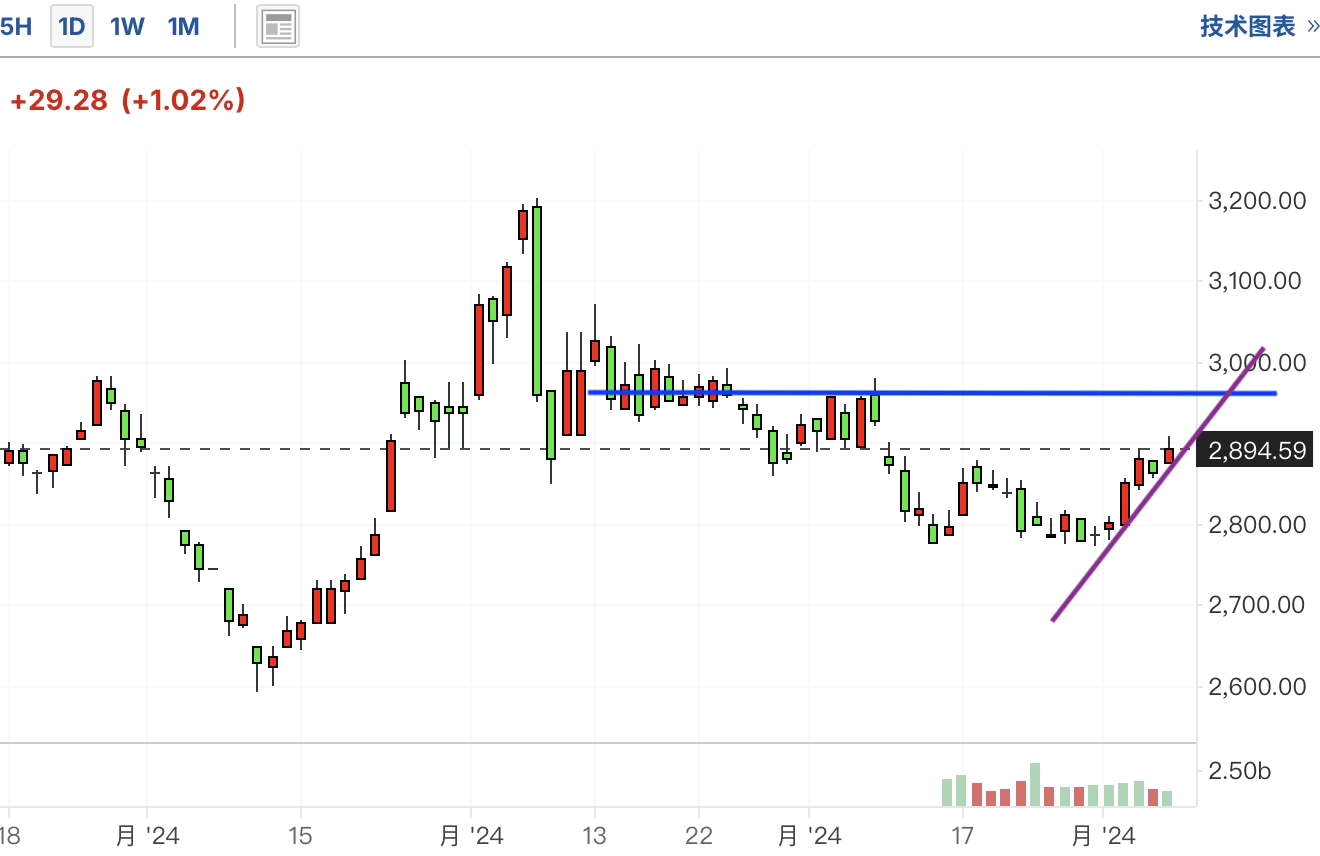Click the date label 13 on time axis

click(x=595, y=835)
